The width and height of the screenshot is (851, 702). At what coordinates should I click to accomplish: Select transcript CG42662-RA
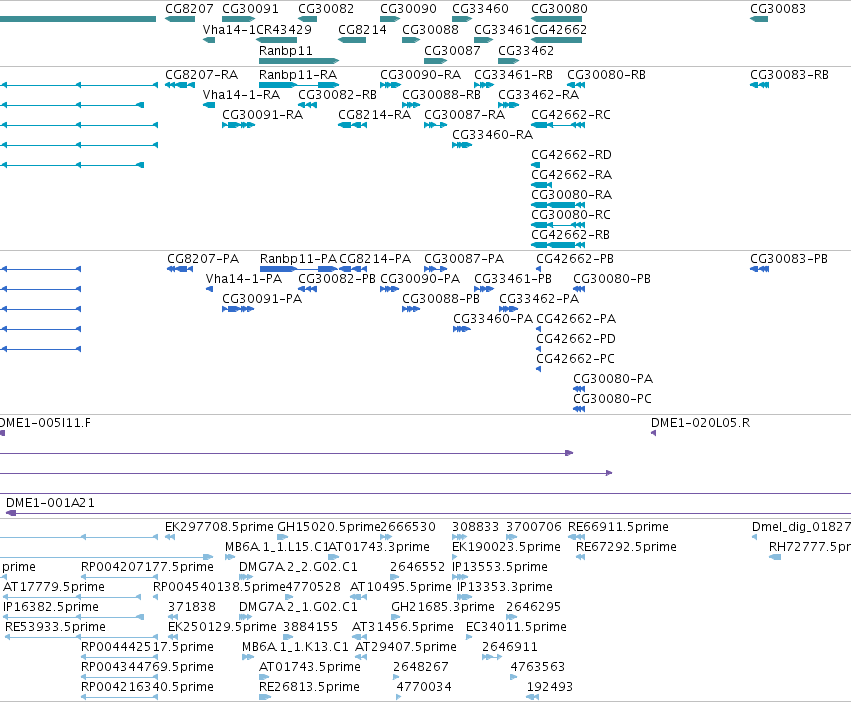tap(571, 175)
